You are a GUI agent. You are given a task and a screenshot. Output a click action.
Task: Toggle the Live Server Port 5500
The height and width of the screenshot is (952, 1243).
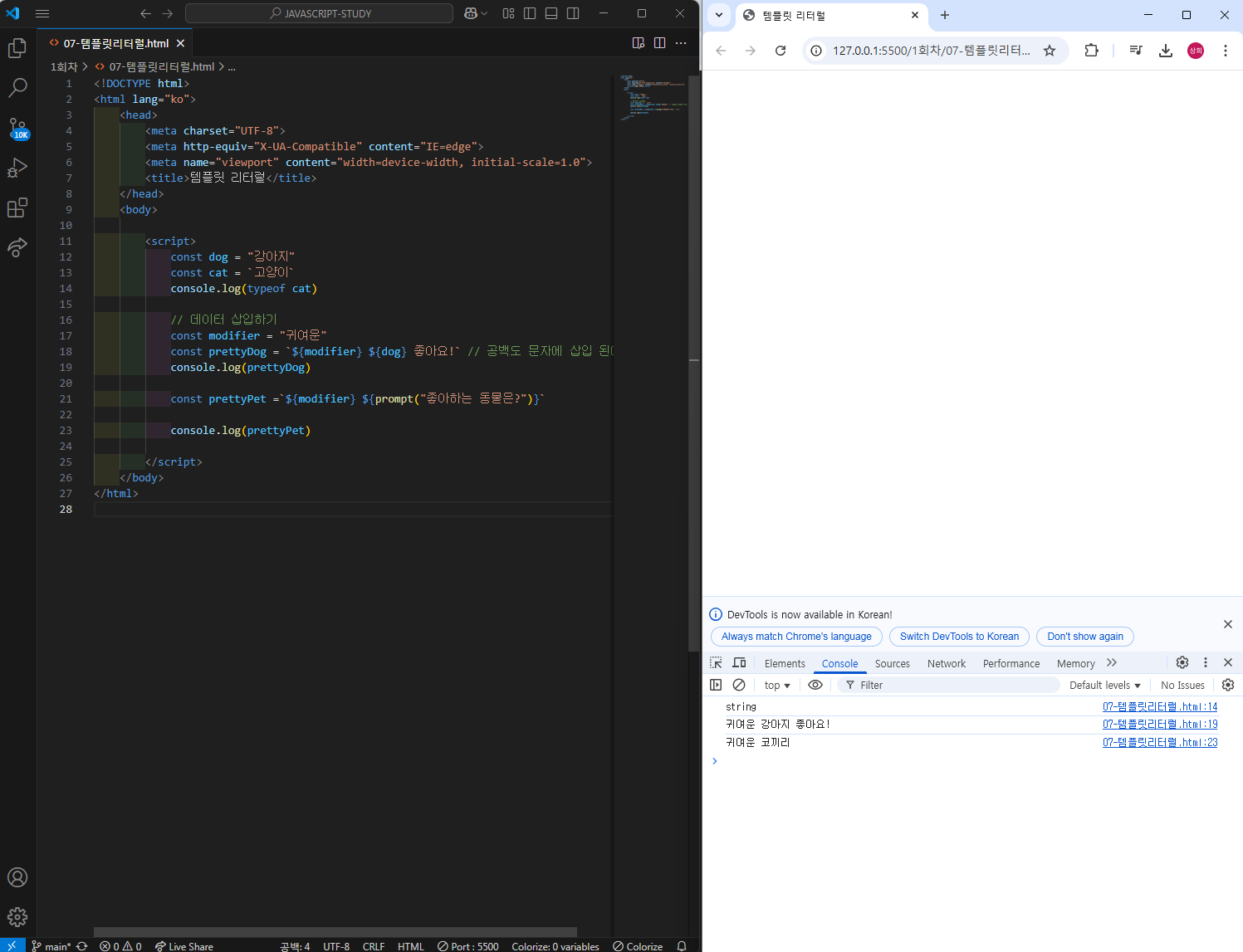tap(468, 946)
